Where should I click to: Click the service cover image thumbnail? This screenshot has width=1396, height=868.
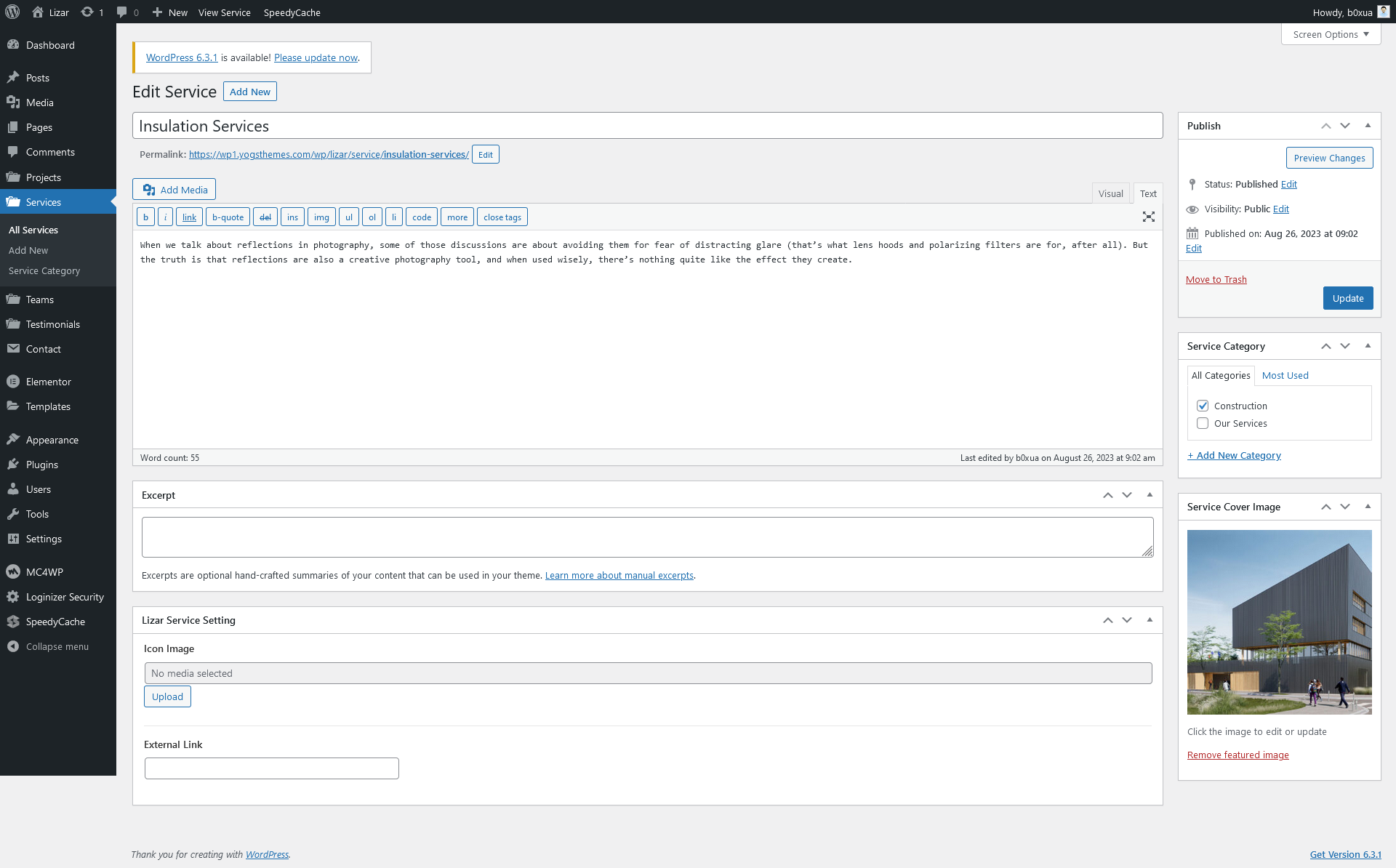[x=1279, y=622]
